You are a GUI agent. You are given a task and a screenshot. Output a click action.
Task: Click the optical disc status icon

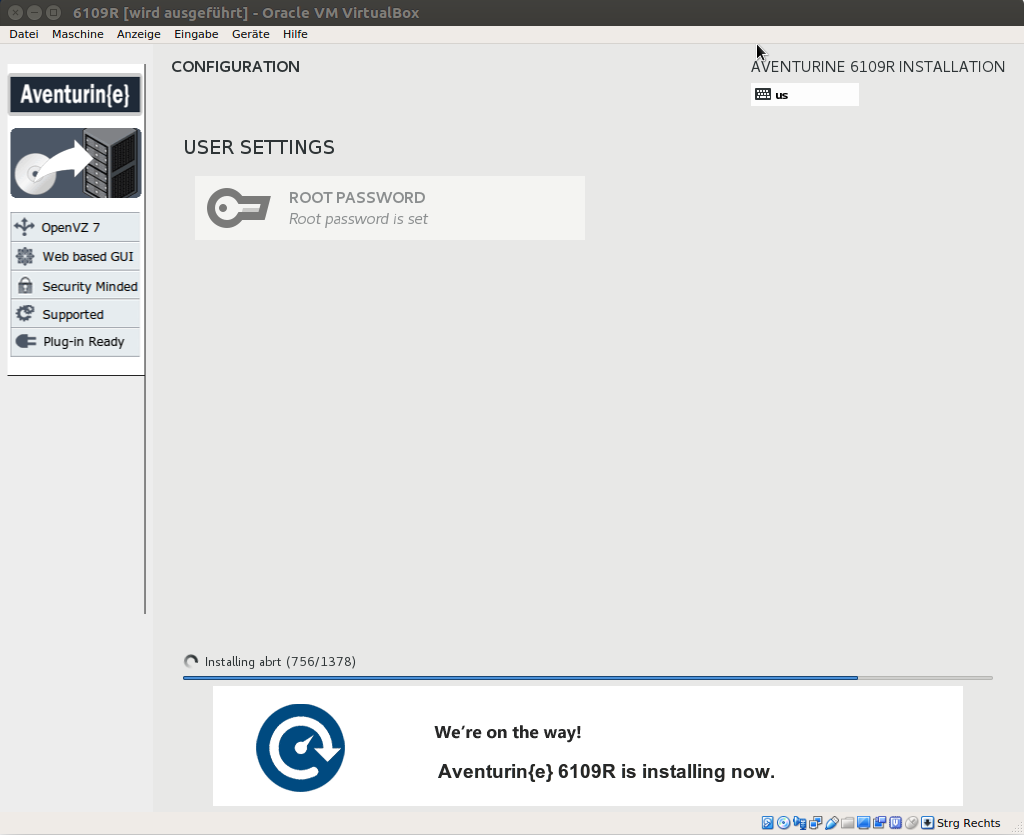[x=784, y=823]
